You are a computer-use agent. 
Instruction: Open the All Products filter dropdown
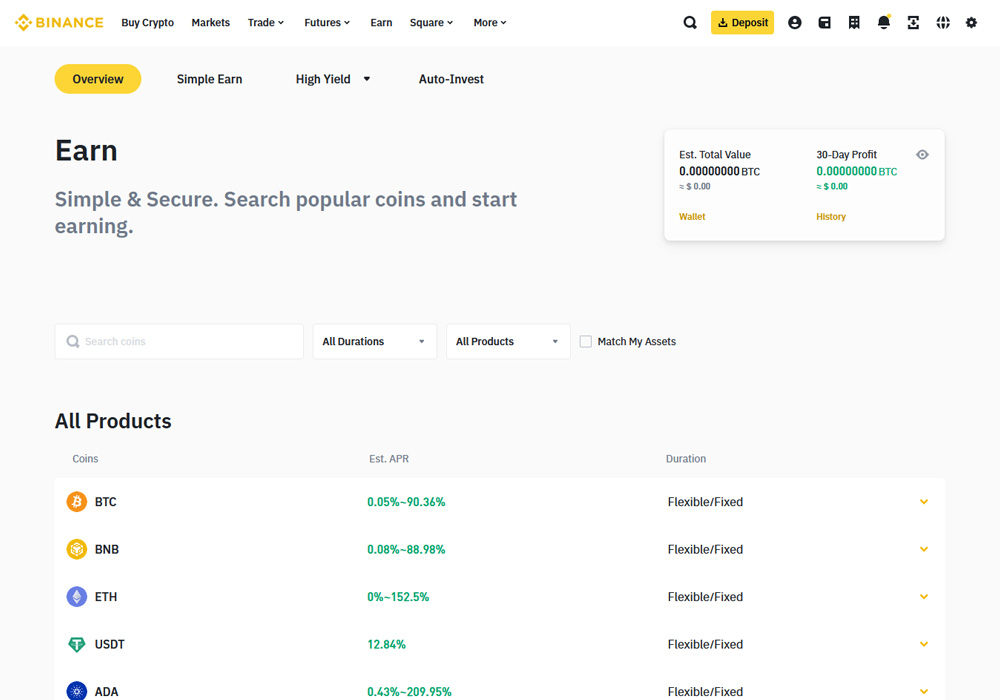point(508,342)
